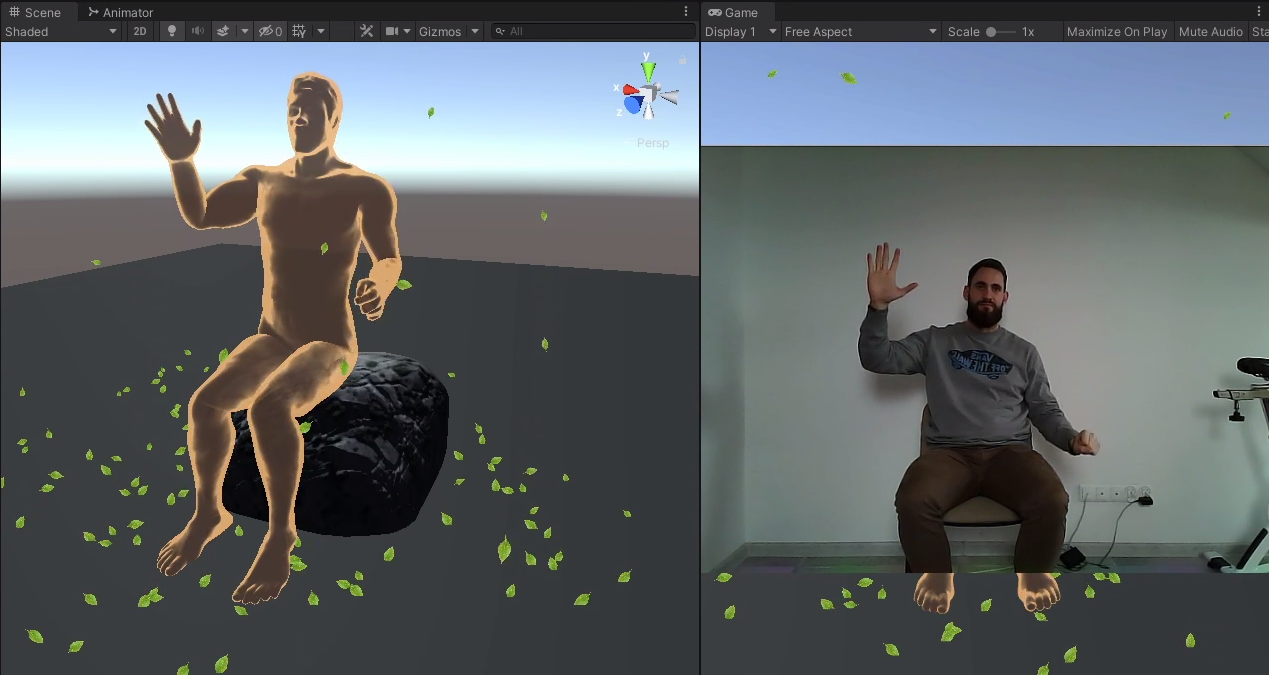
Task: Switch to the Animator tab
Action: click(121, 12)
